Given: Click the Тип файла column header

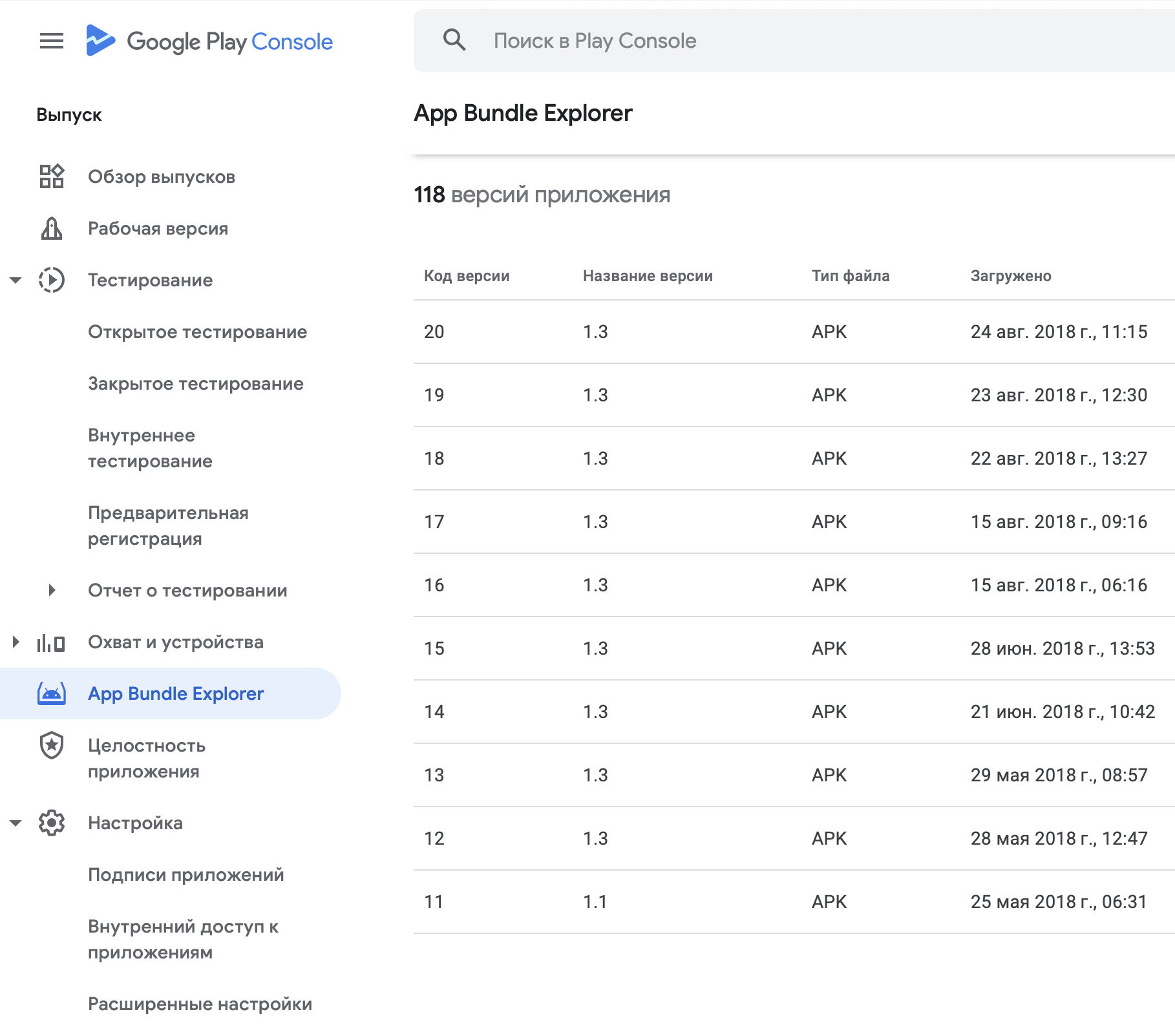Looking at the screenshot, I should pyautogui.click(x=851, y=276).
